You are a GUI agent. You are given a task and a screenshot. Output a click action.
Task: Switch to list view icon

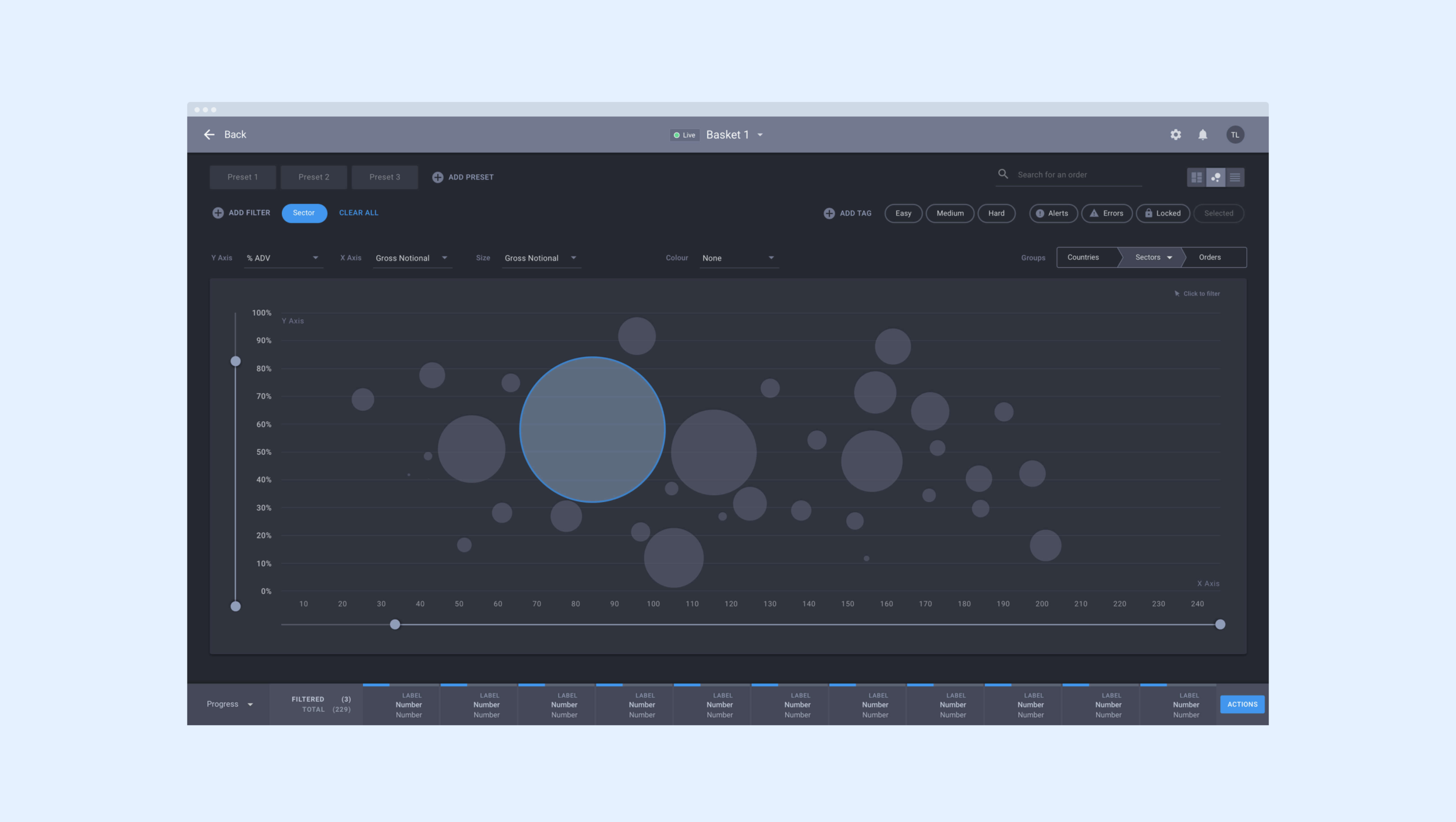(1235, 177)
